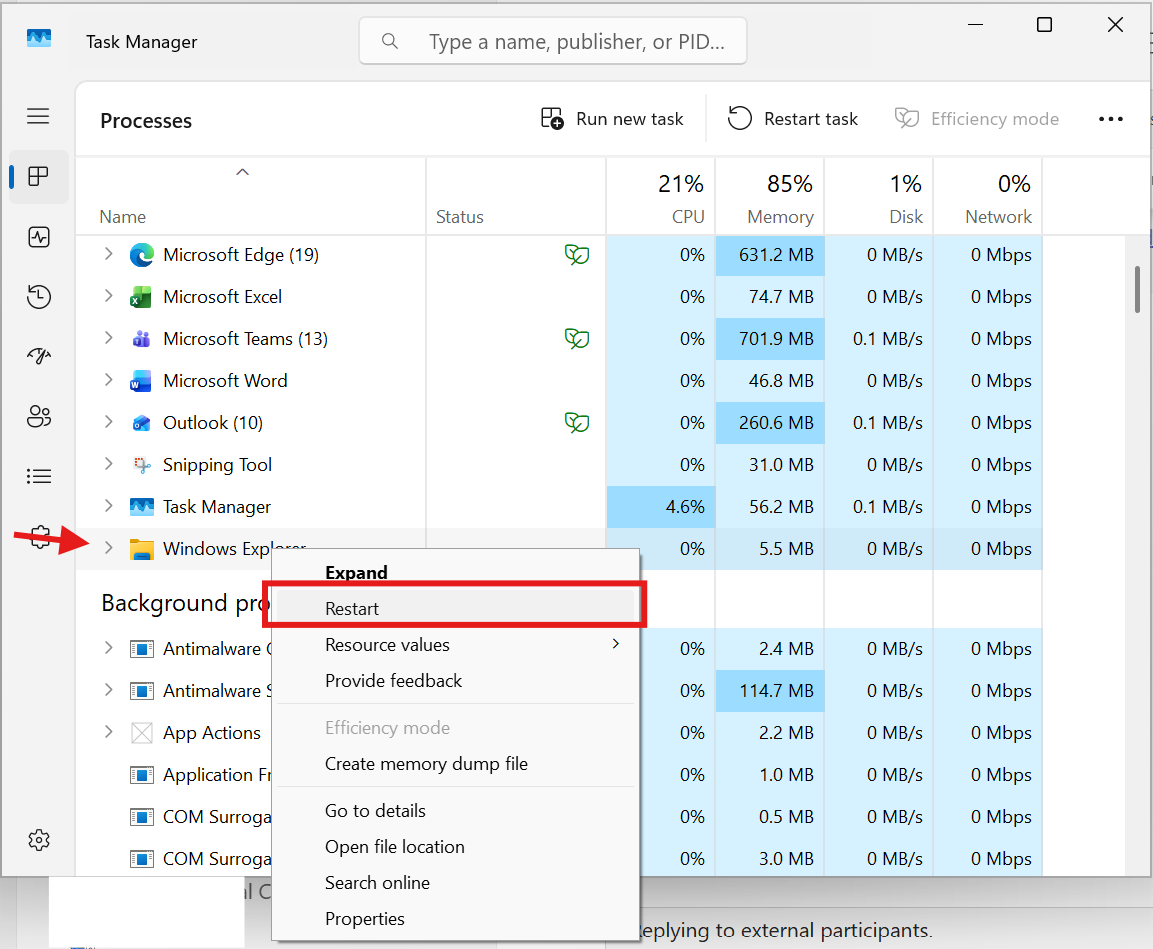Expand the Microsoft Excel process
1153x949 pixels.
pyautogui.click(x=108, y=296)
